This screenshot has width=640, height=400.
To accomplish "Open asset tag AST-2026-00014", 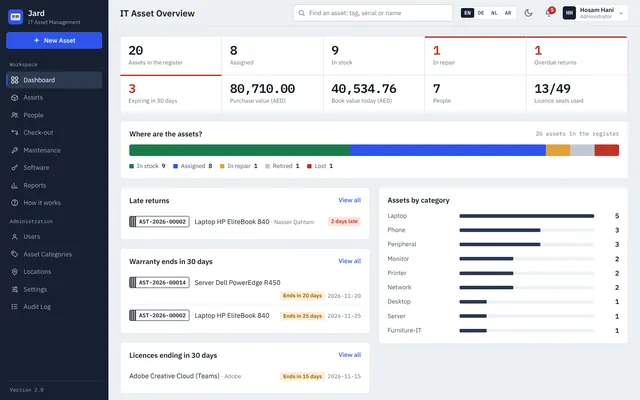I will (159, 282).
